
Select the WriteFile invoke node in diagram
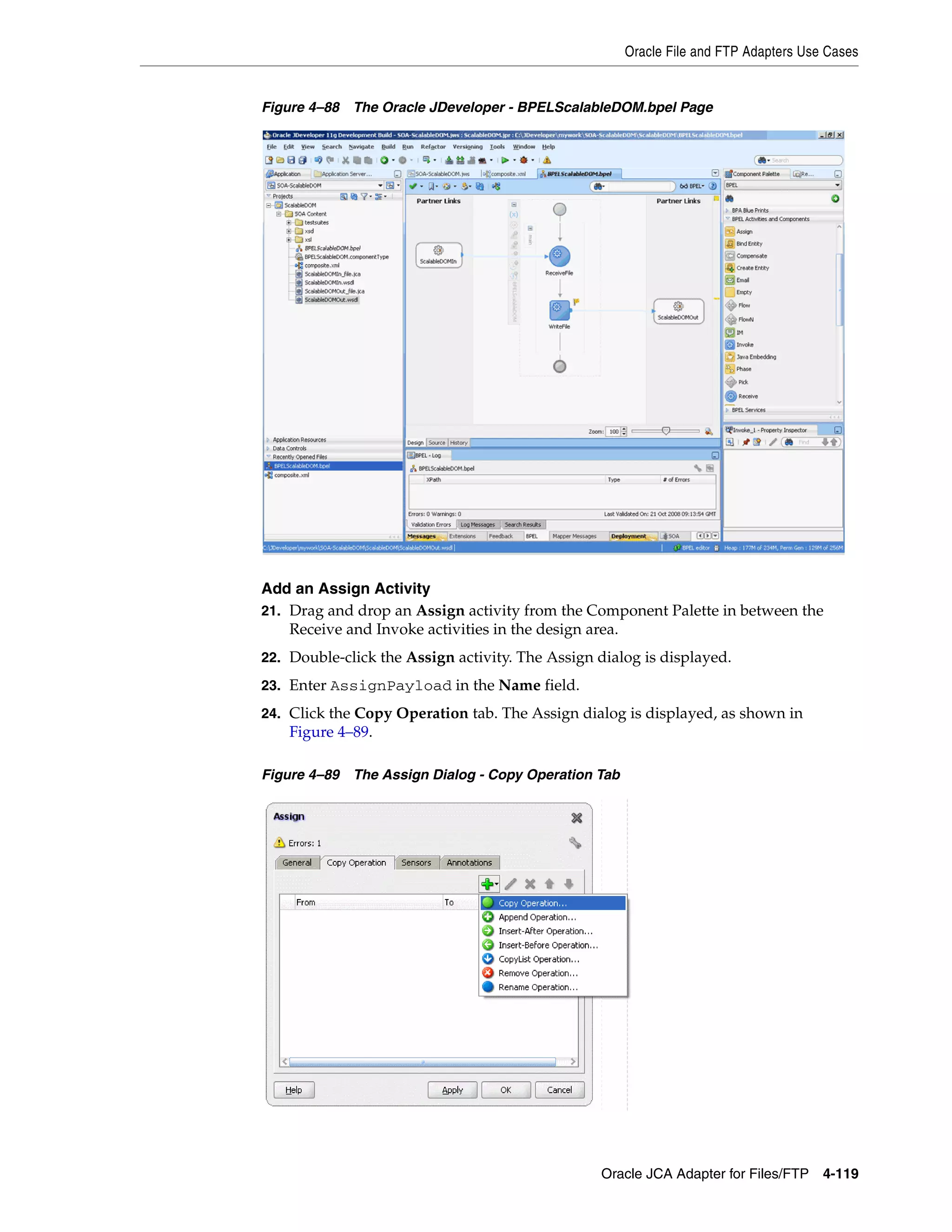[x=559, y=310]
